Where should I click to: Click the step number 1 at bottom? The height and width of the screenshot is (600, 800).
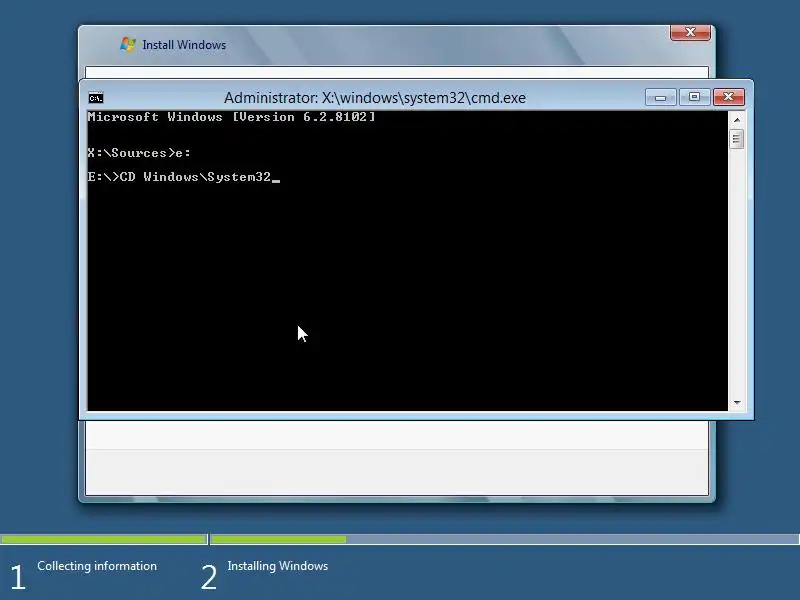click(x=18, y=577)
